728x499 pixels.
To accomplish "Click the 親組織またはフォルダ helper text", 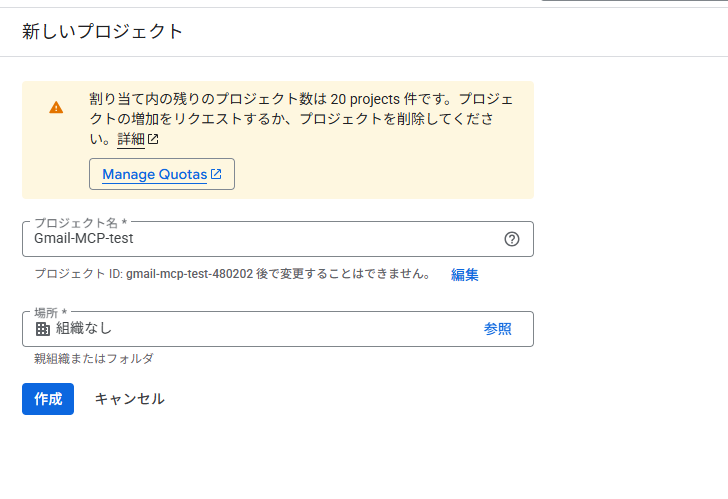I will pos(94,358).
